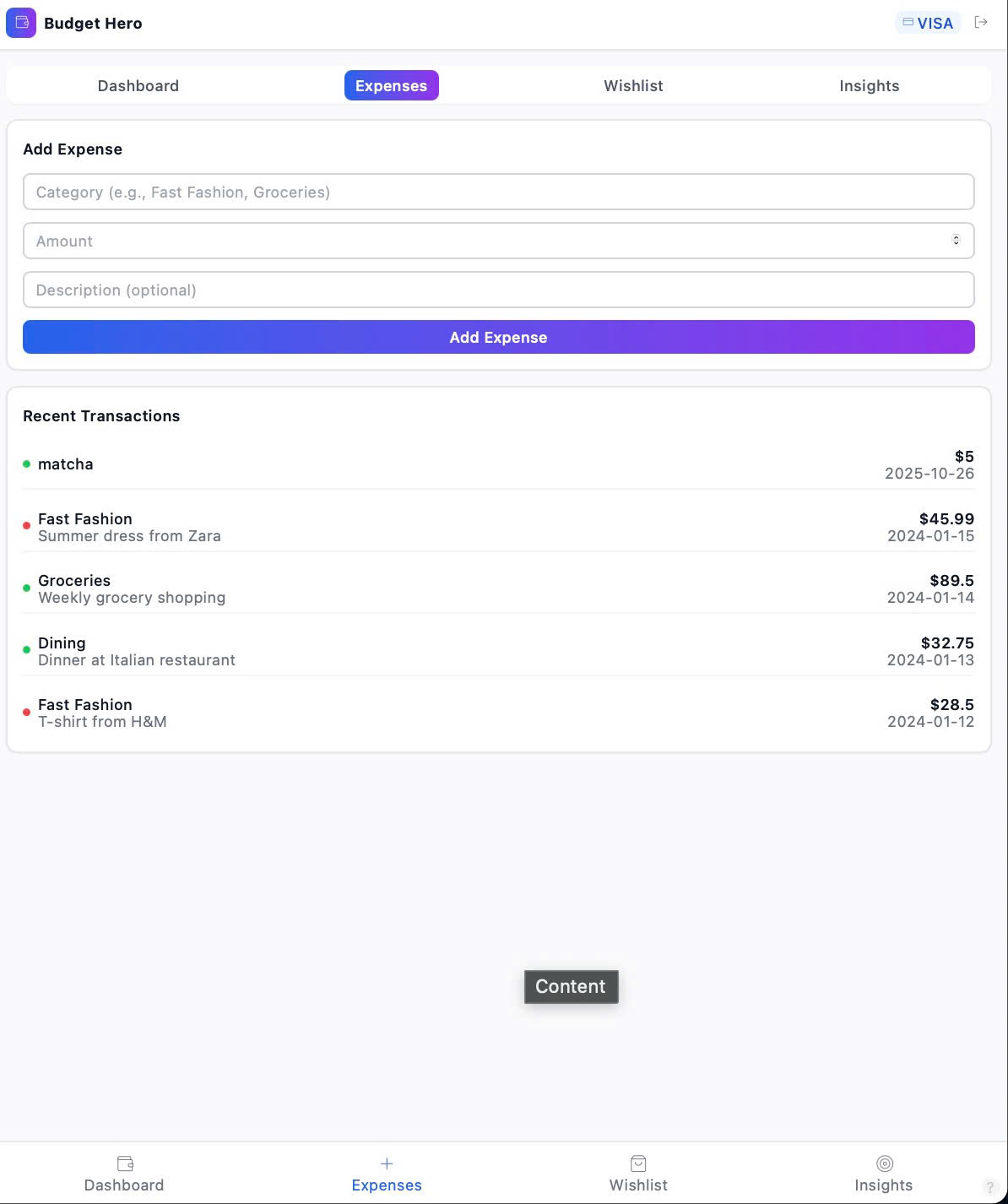This screenshot has height=1204, width=1008.
Task: Select the Dining transaction title
Action: (x=62, y=643)
